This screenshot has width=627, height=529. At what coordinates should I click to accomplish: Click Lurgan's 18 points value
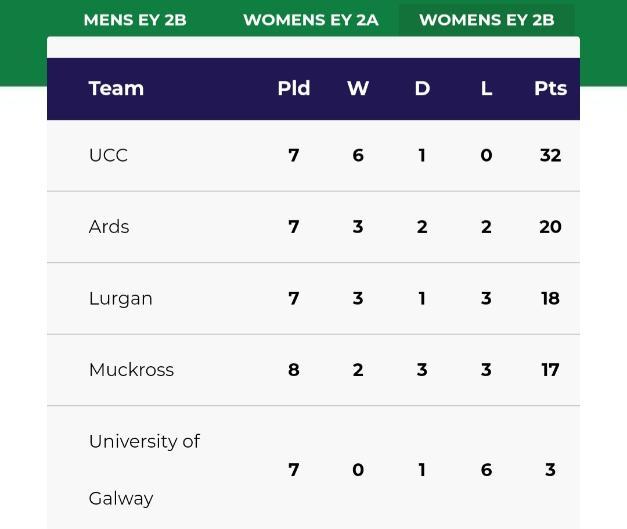pyautogui.click(x=550, y=298)
